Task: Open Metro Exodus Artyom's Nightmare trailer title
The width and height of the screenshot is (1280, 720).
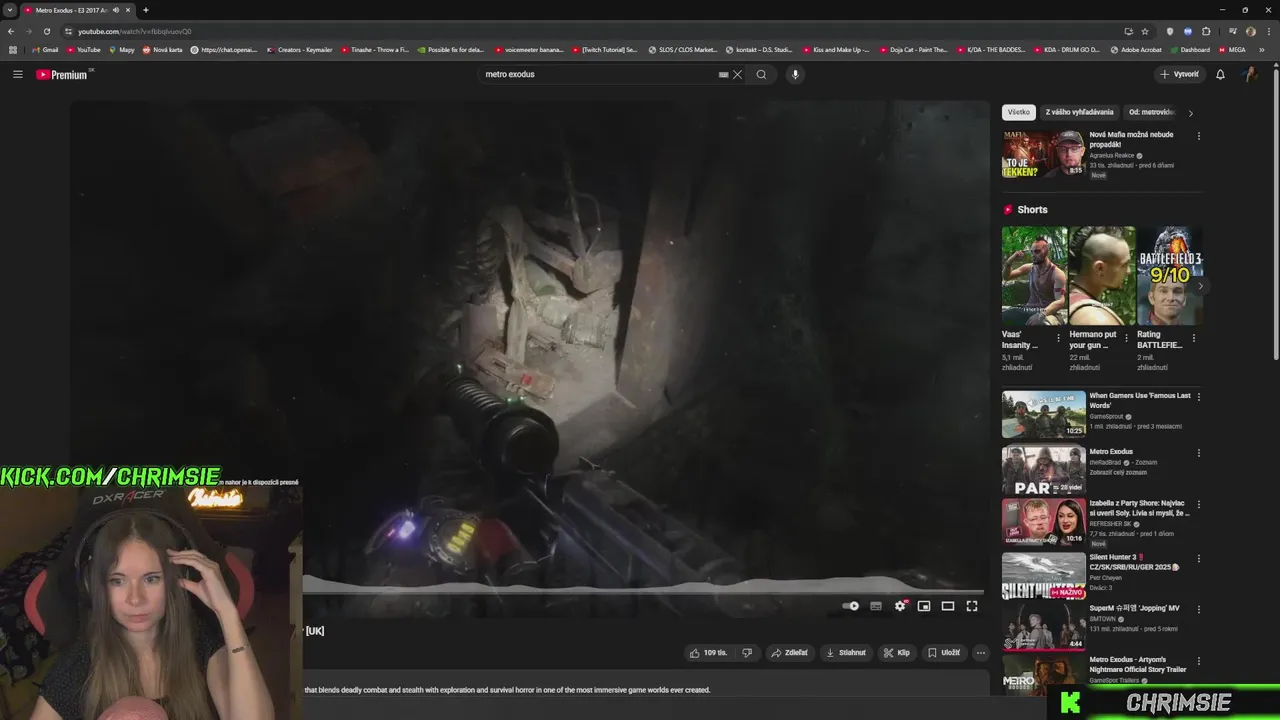Action: (x=1138, y=664)
